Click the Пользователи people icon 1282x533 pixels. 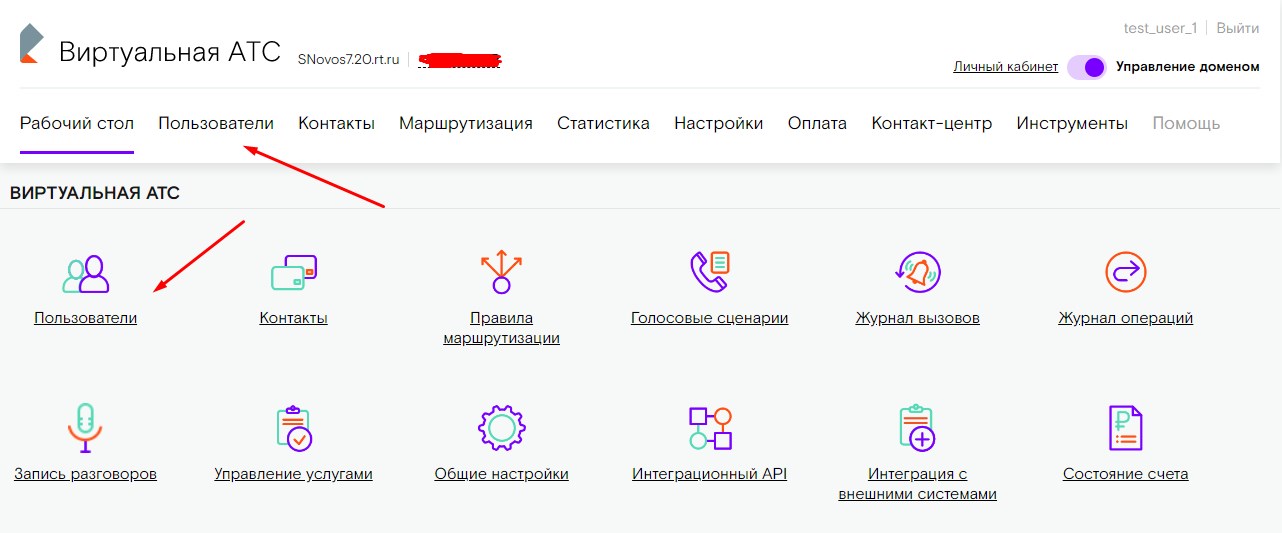coord(85,273)
